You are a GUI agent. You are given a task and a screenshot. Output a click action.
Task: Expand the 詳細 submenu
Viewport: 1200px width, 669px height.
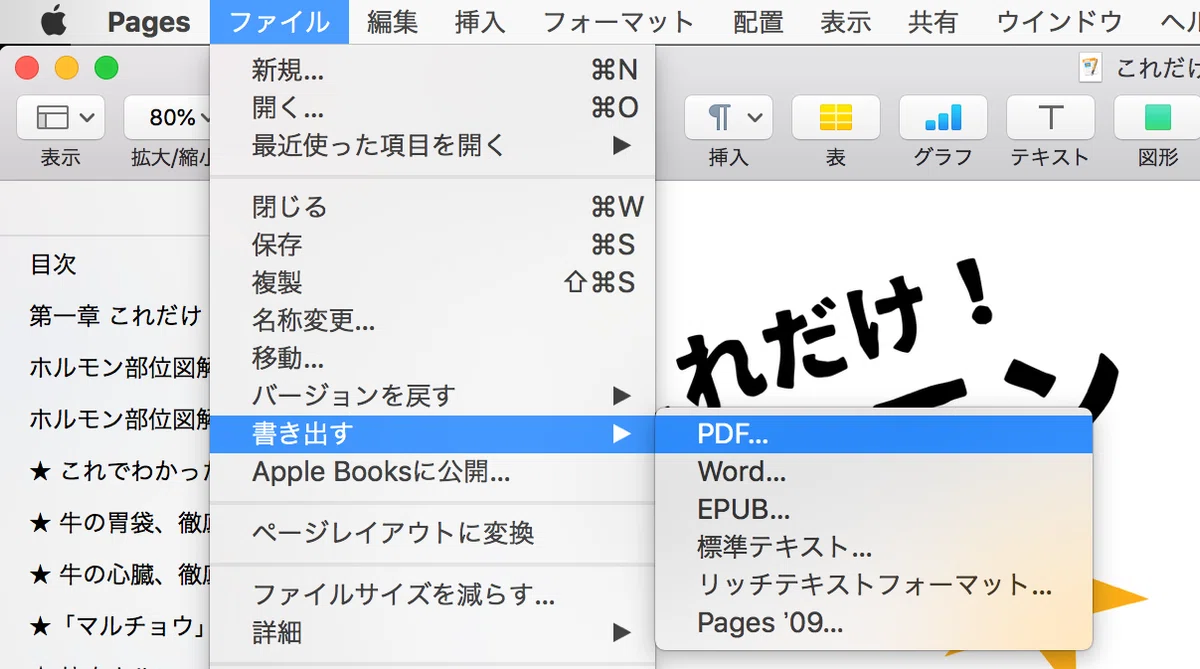tap(433, 633)
